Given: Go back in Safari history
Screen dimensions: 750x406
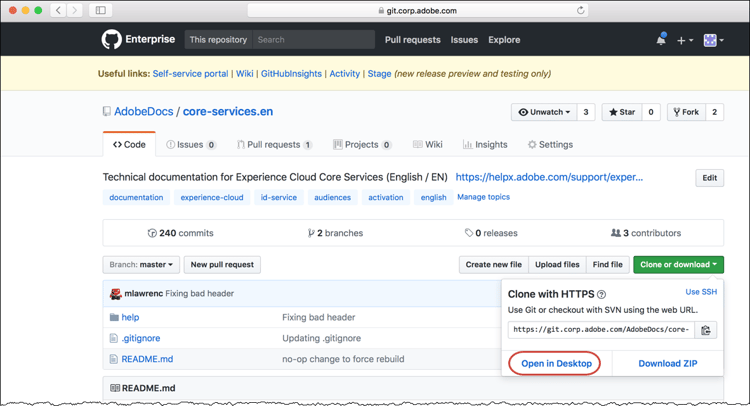Looking at the screenshot, I should (x=58, y=10).
